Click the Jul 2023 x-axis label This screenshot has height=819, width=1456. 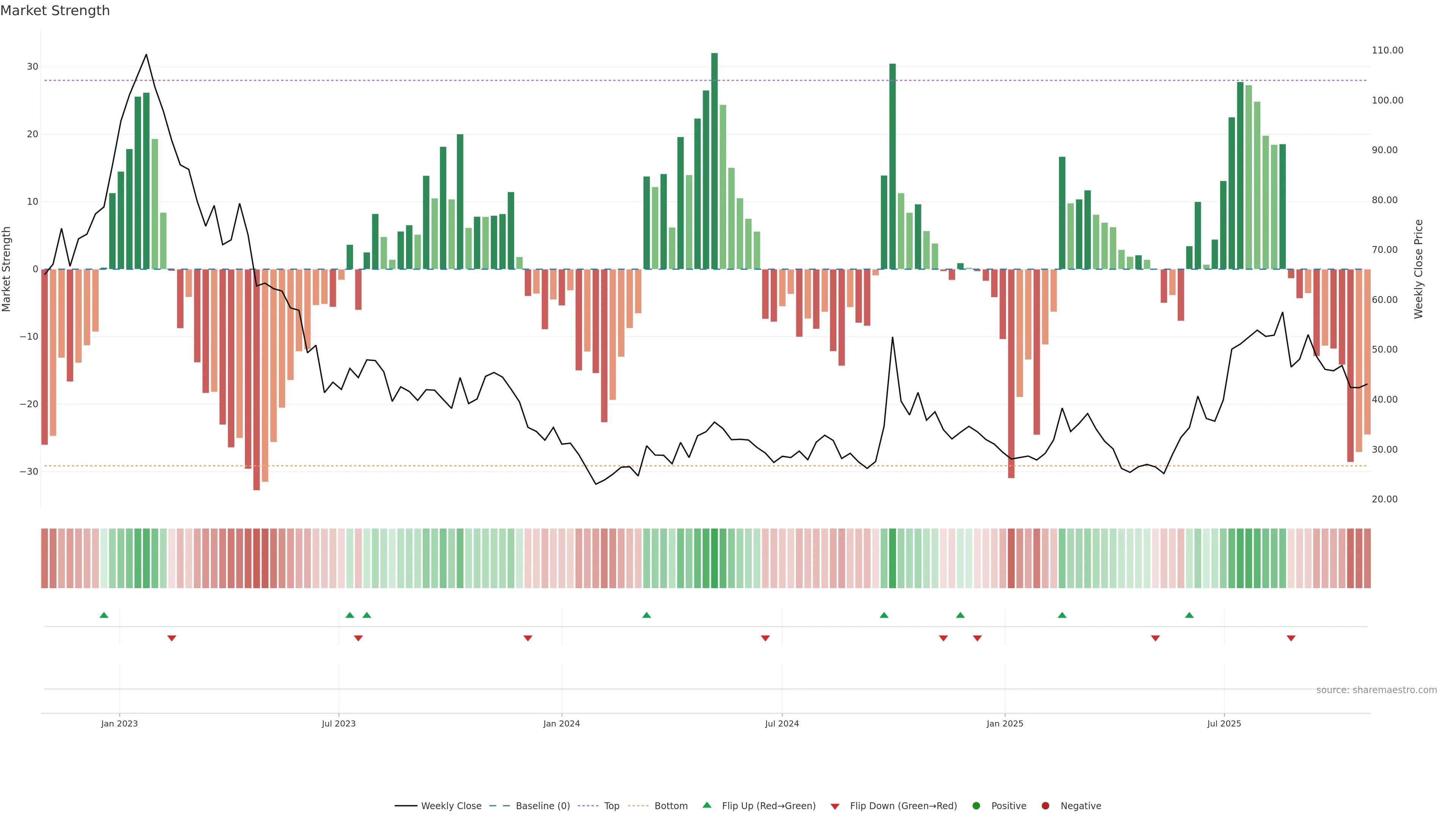(339, 723)
